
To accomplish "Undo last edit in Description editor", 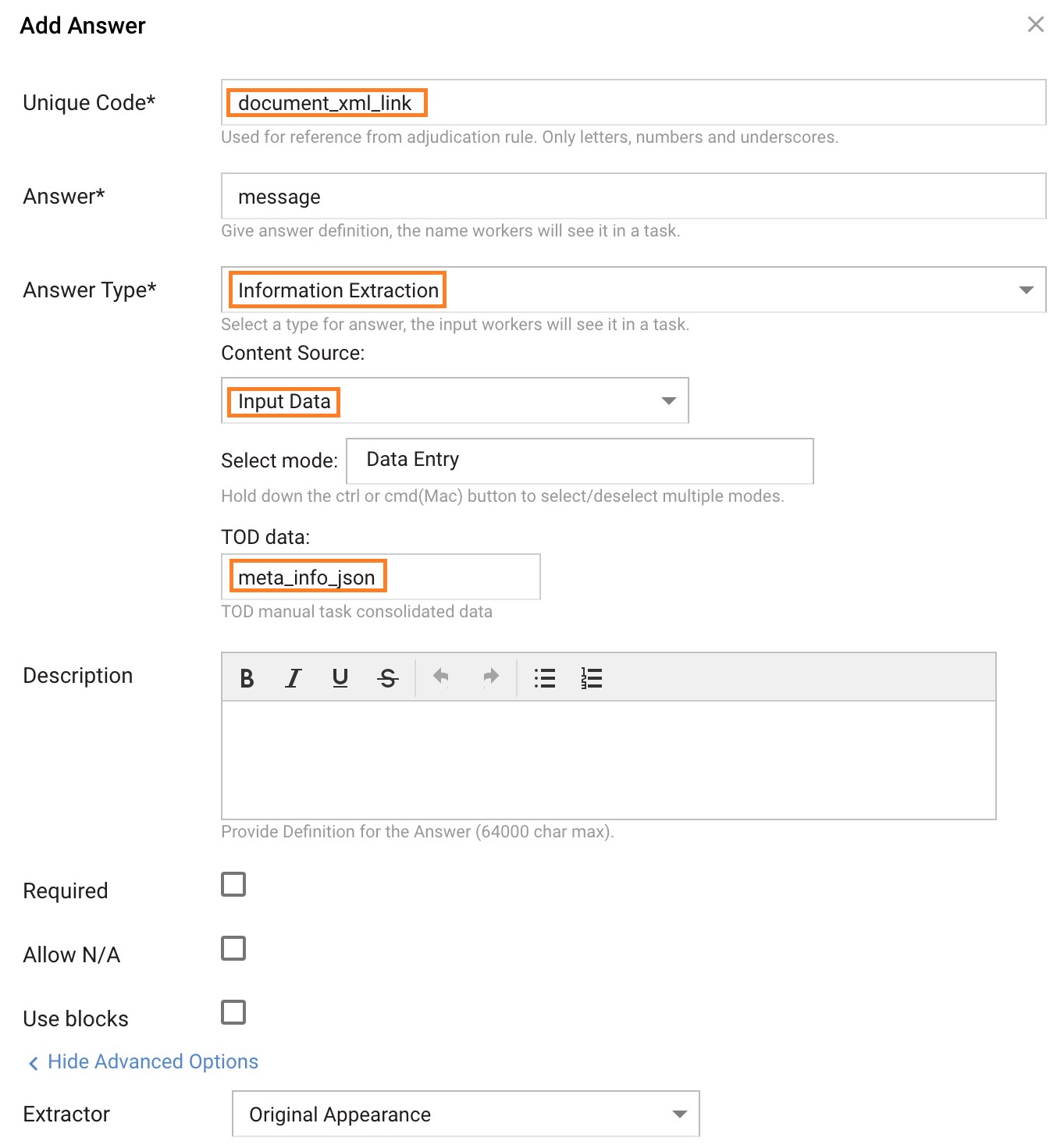I will pyautogui.click(x=441, y=677).
